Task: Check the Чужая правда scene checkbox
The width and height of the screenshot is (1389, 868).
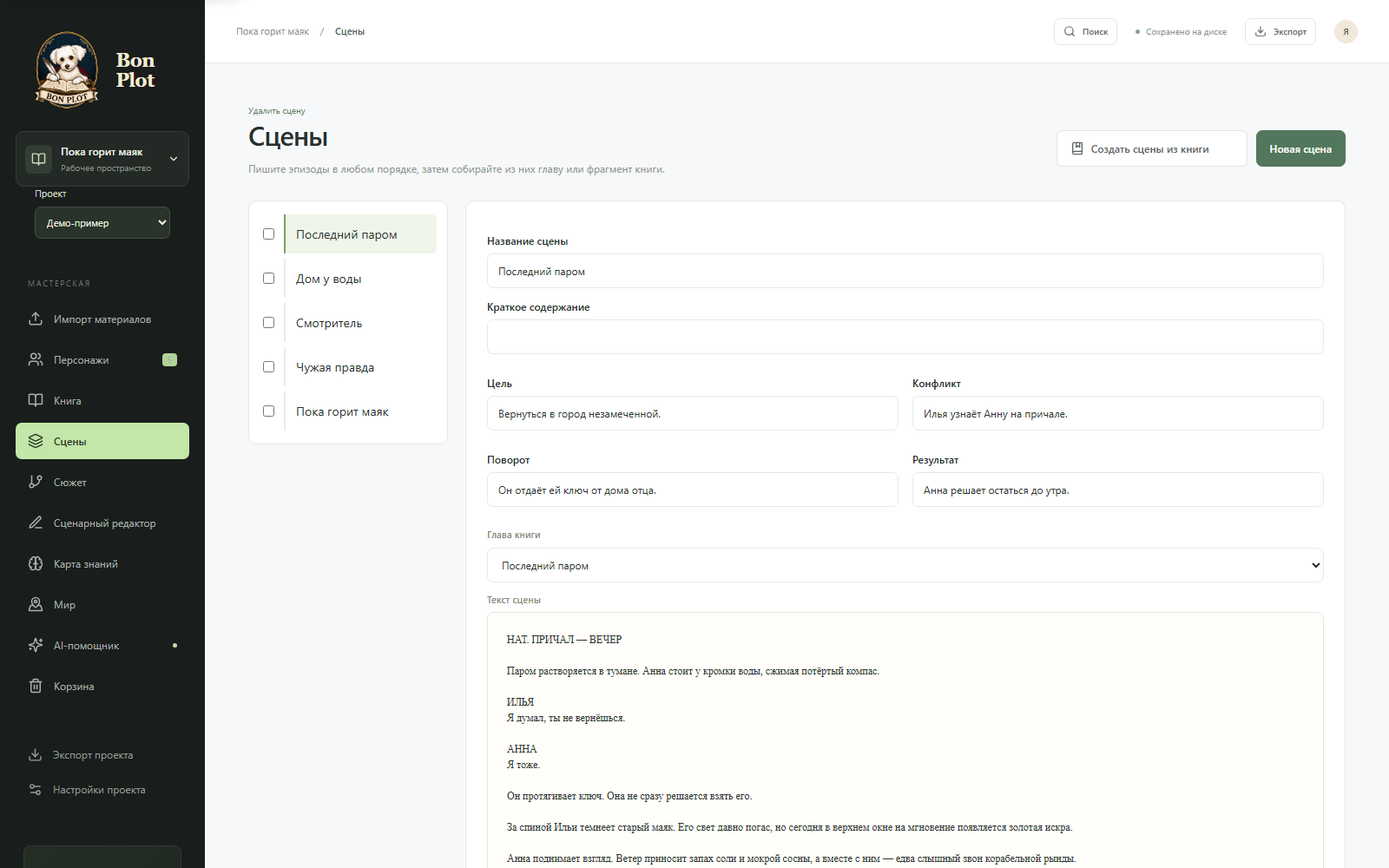Action: [268, 366]
